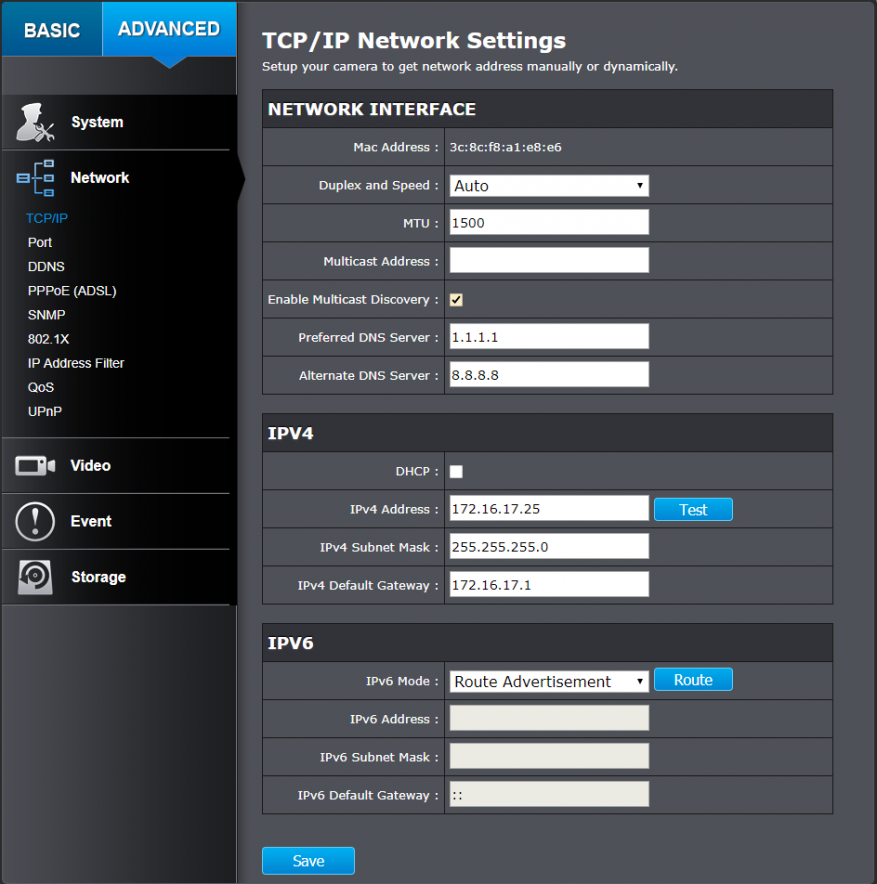Viewport: 877px width, 884px height.
Task: Click the System wrench icon
Action: point(35,122)
